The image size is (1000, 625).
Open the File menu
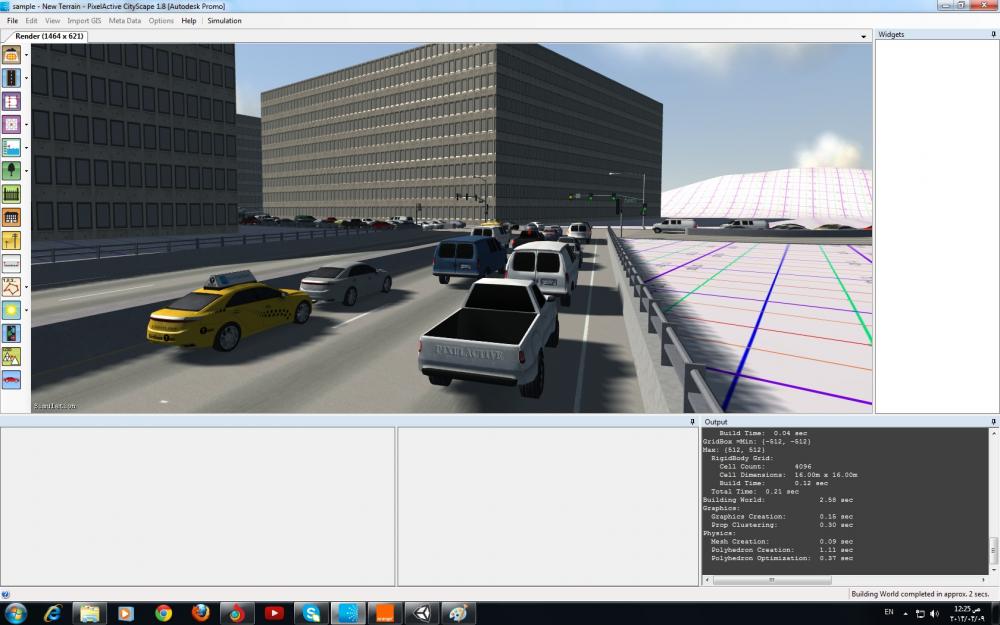[x=12, y=20]
